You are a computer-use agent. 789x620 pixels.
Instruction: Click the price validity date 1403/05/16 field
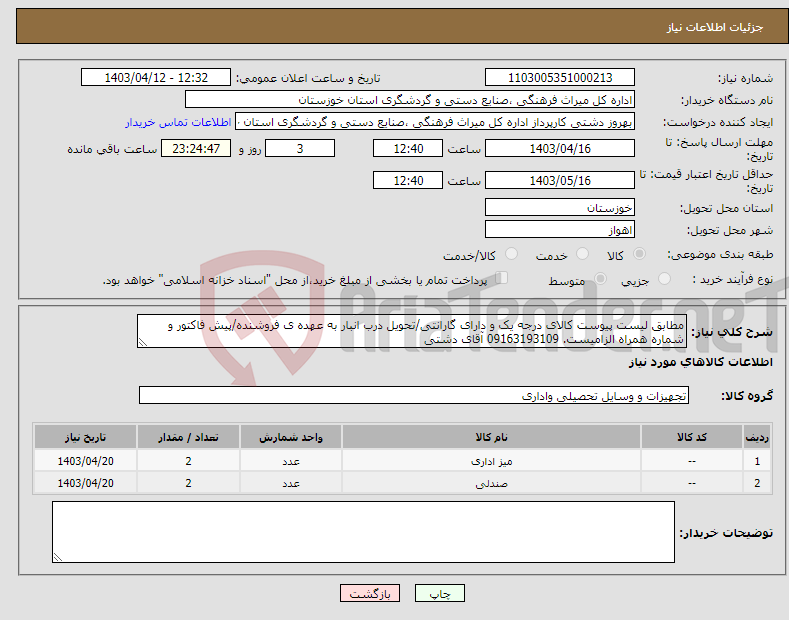[560, 180]
